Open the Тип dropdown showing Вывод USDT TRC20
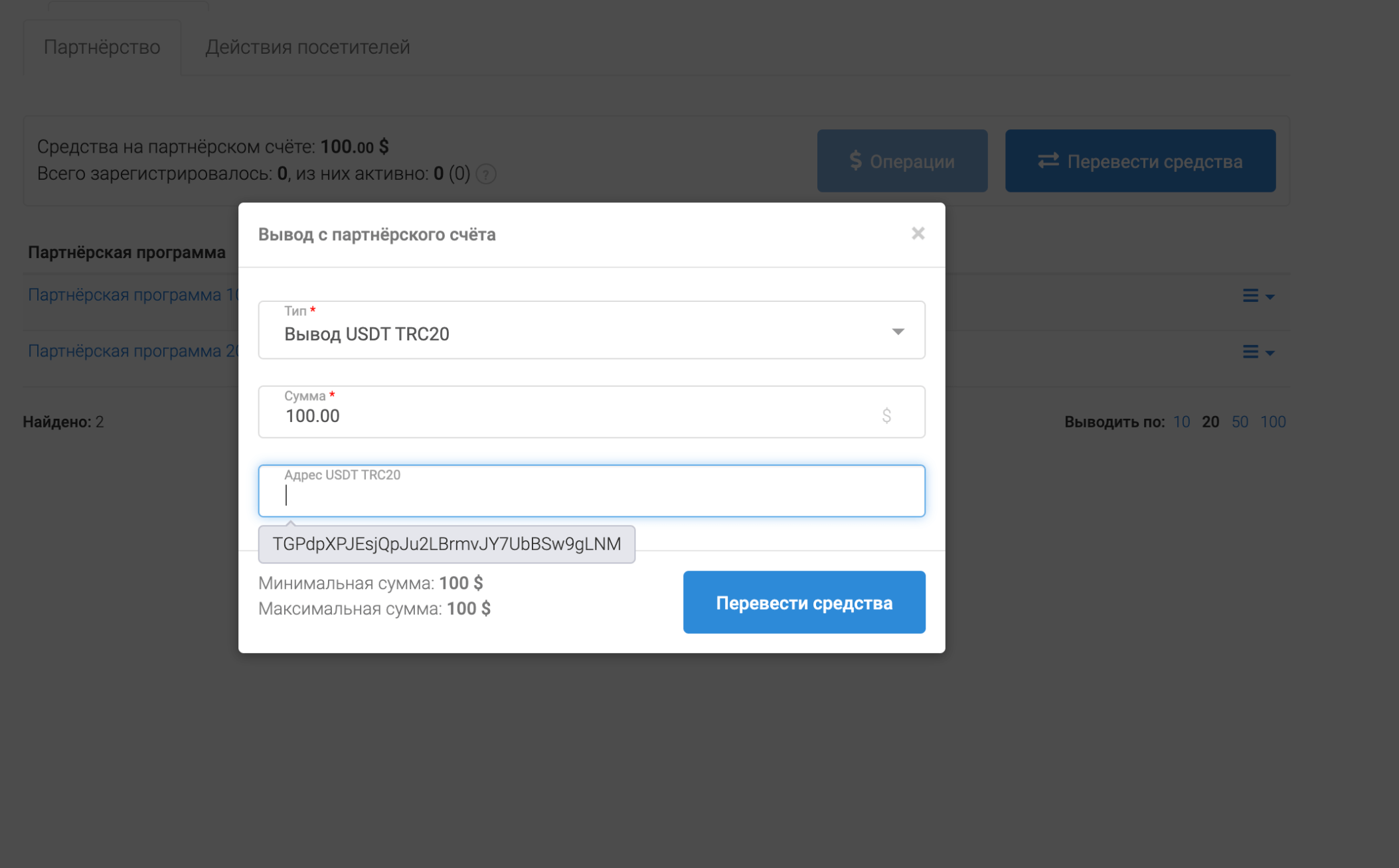The image size is (1399, 868). (x=592, y=330)
